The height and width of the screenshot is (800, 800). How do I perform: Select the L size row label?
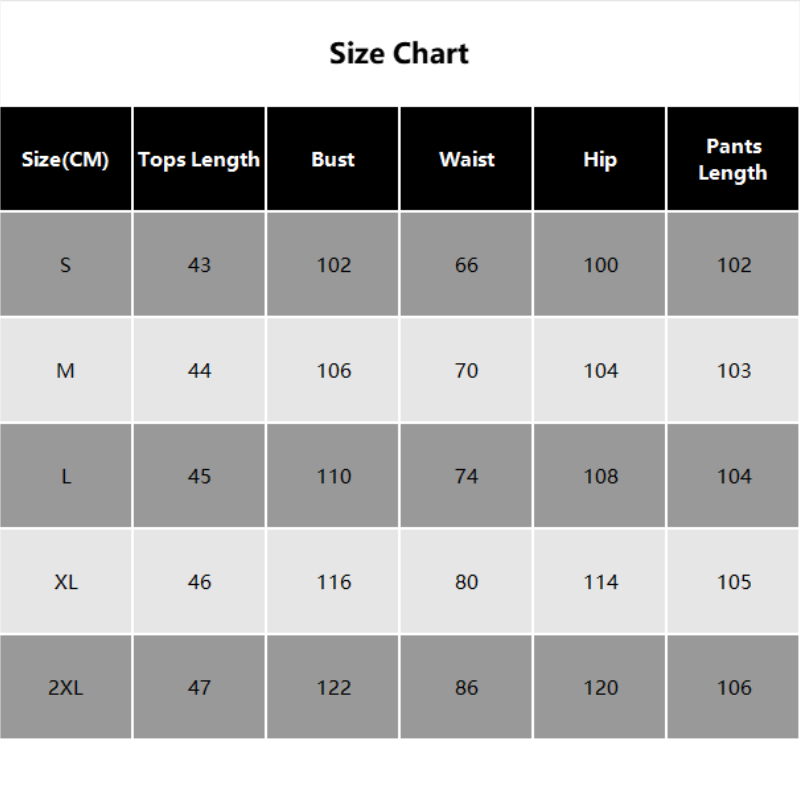point(66,477)
